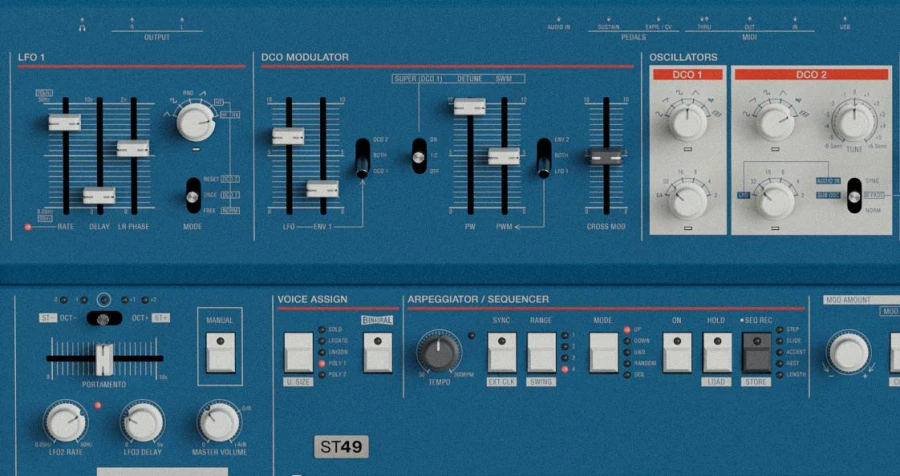Click the AUDIO IN jack label
The image size is (900, 476).
point(558,27)
